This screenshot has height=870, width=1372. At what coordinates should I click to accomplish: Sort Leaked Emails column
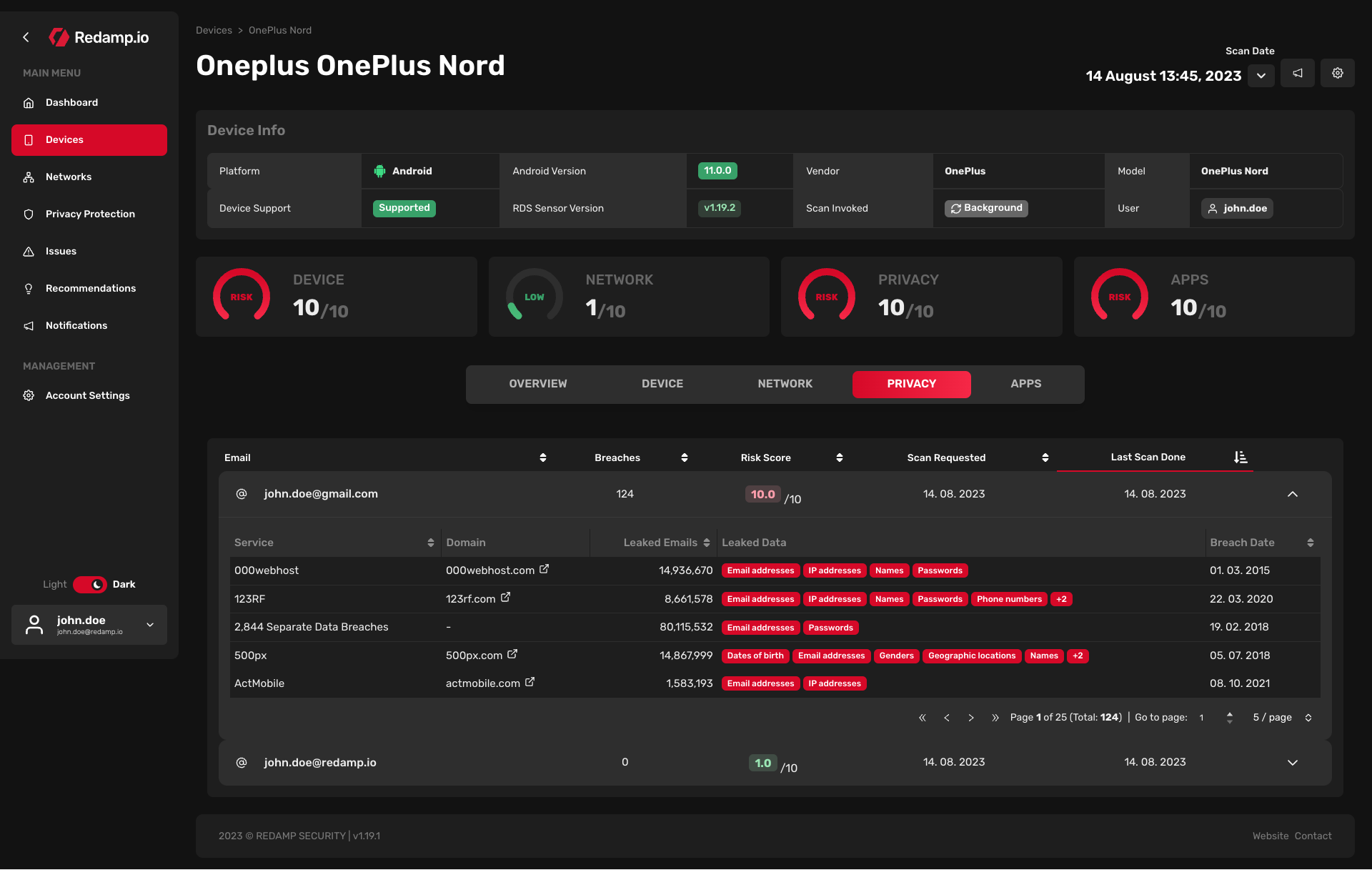(707, 543)
